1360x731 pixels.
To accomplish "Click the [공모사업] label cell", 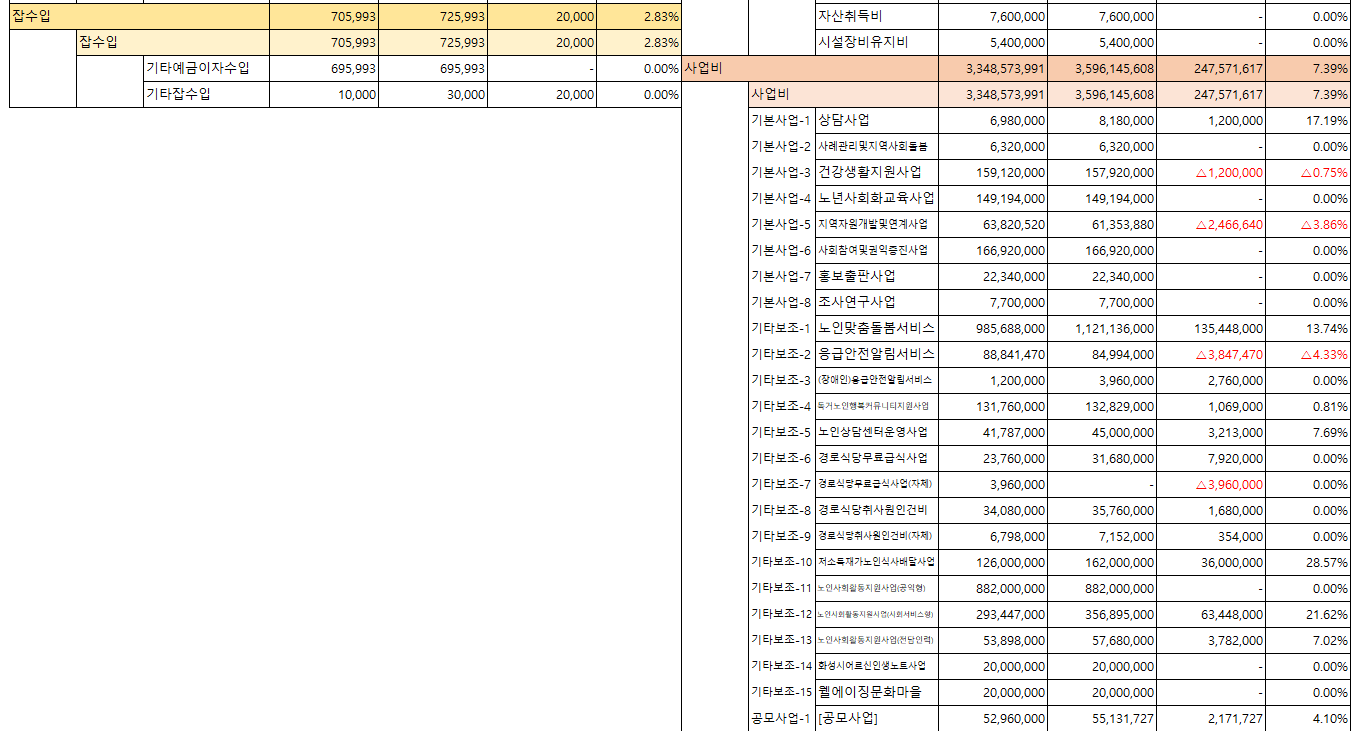I will click(x=877, y=719).
